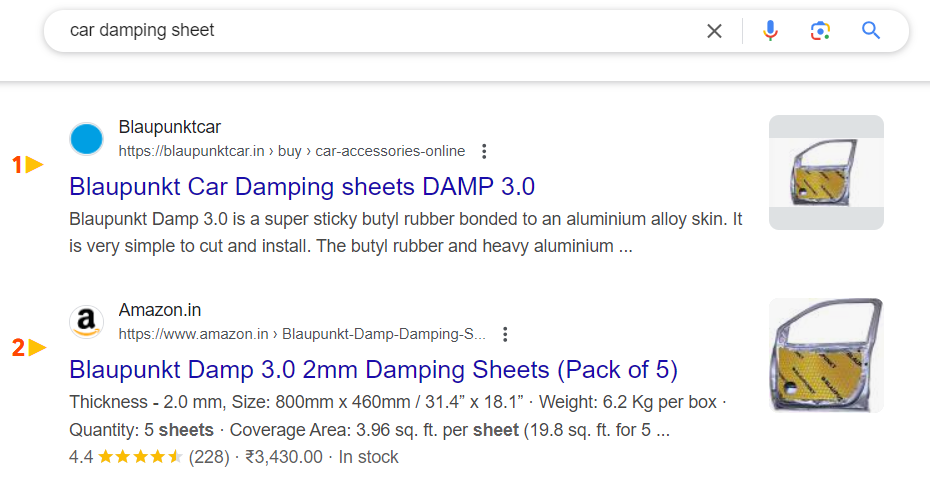Open 'Blaupunkt Damp 3.0 2mm Damping Sheets' link

(373, 370)
